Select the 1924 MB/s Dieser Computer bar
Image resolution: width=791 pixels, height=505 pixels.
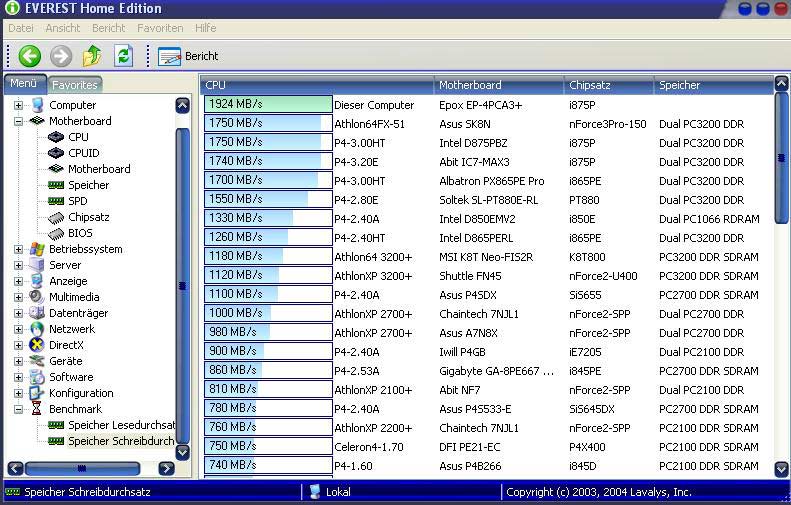268,104
